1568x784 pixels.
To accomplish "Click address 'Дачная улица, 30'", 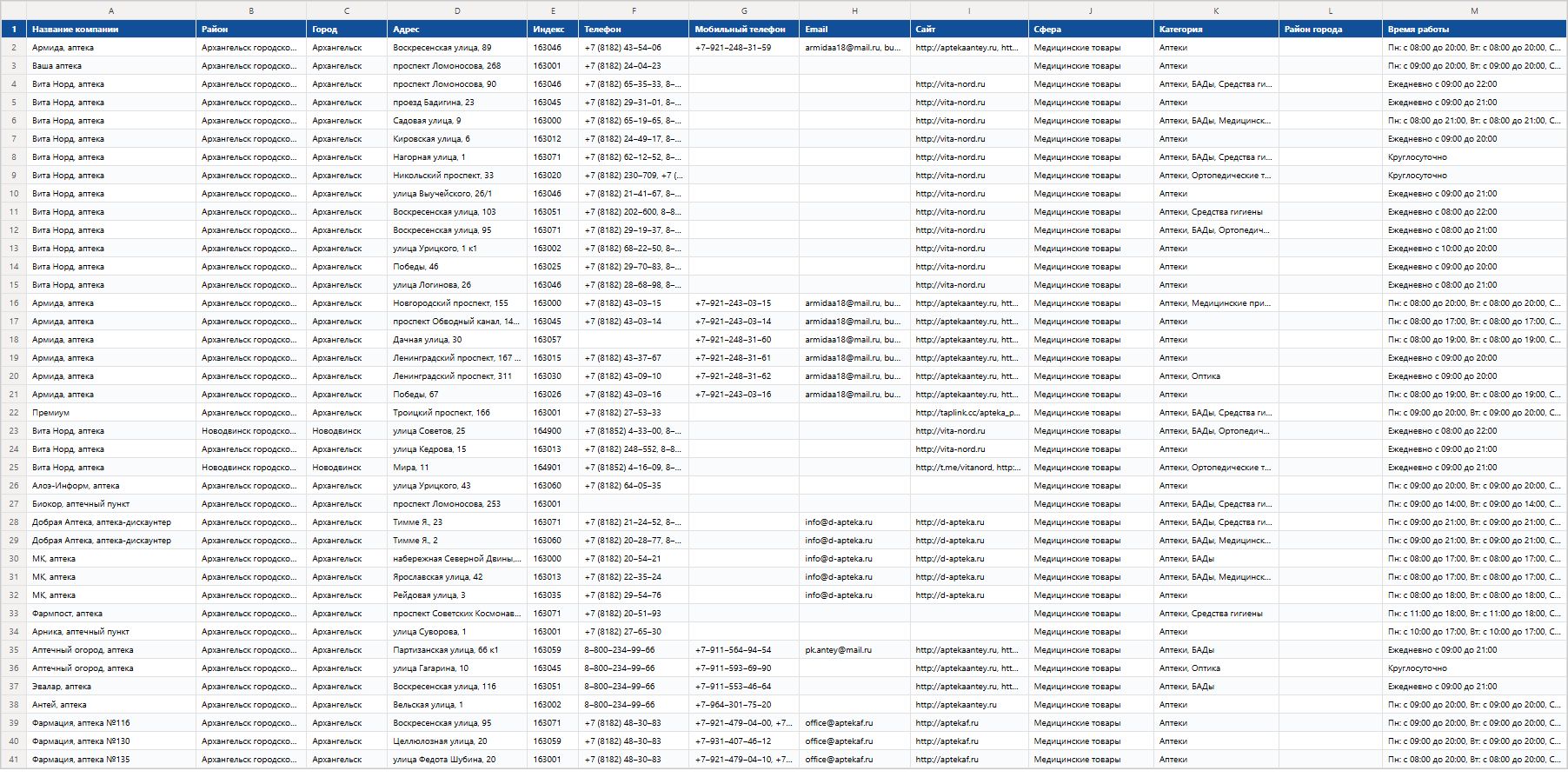I will click(457, 340).
